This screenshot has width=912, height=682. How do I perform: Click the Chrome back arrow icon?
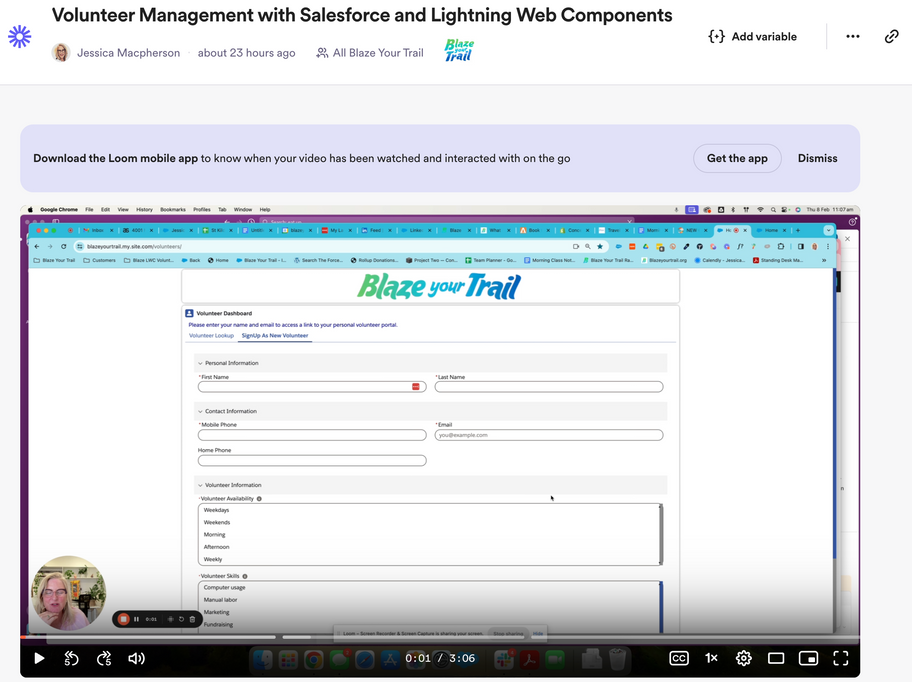pyautogui.click(x=37, y=247)
